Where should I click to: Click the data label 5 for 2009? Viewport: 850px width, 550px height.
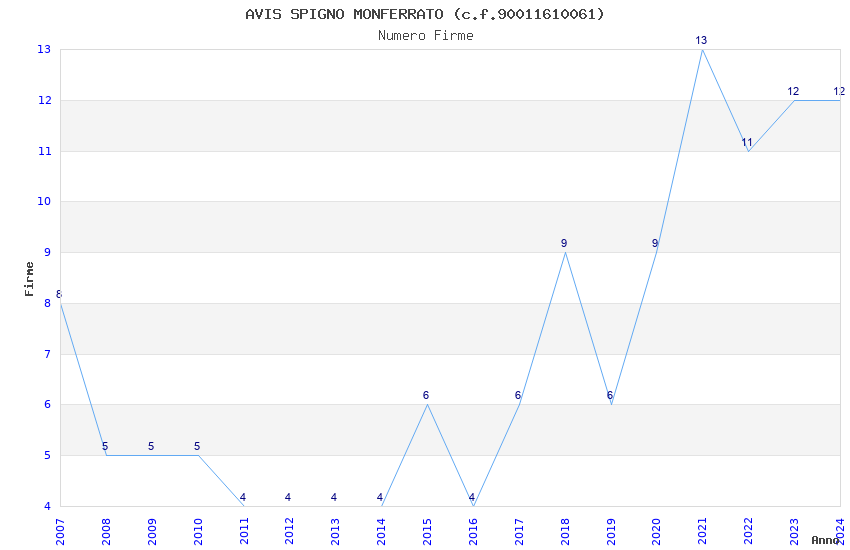pos(151,447)
